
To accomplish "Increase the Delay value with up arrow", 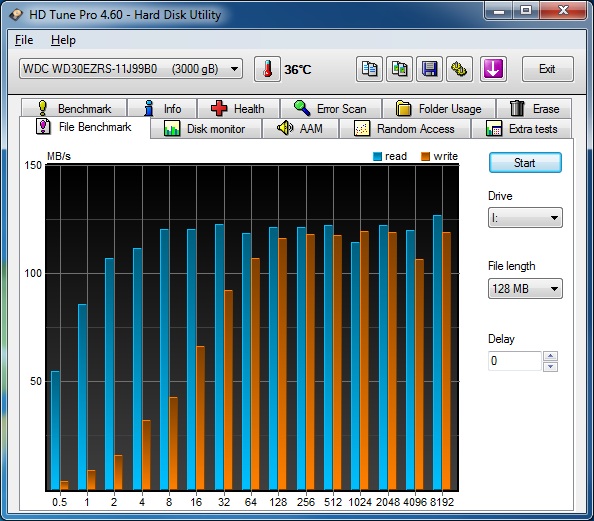I will click(x=550, y=356).
